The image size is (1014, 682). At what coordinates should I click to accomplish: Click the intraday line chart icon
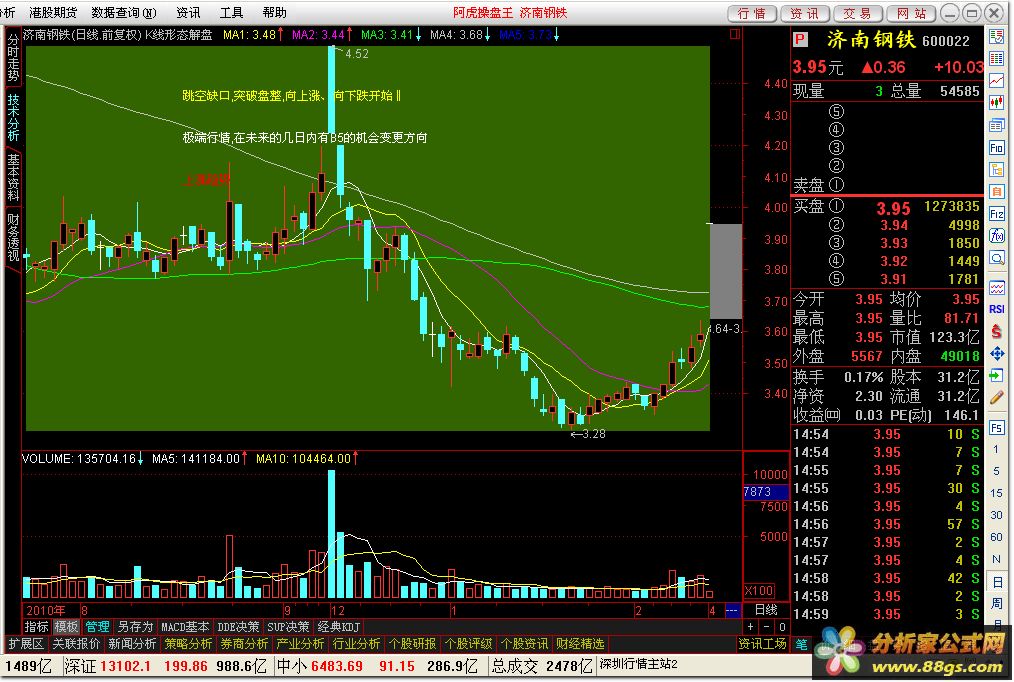997,81
